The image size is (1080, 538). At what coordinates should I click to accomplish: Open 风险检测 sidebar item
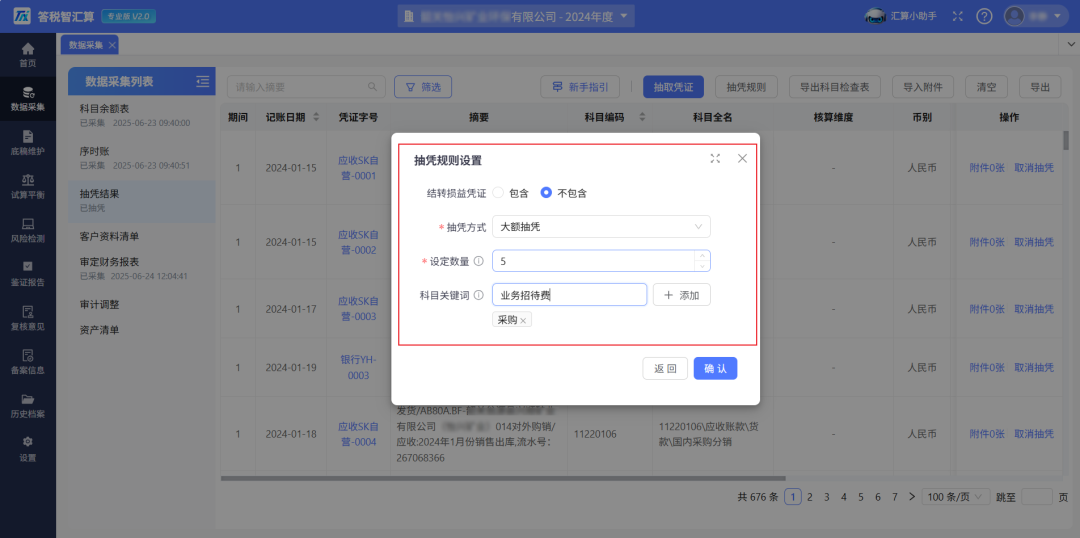click(x=28, y=231)
